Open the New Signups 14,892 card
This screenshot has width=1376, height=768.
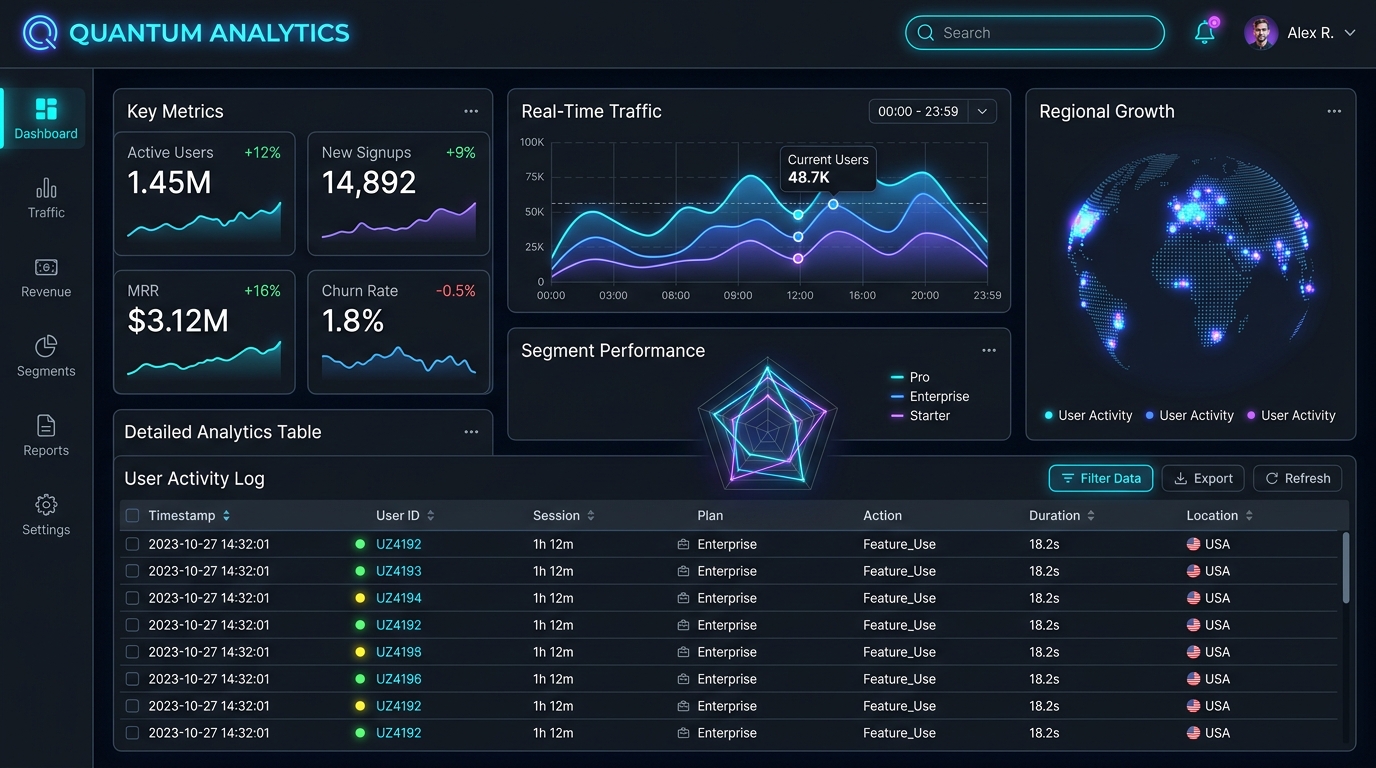point(399,193)
